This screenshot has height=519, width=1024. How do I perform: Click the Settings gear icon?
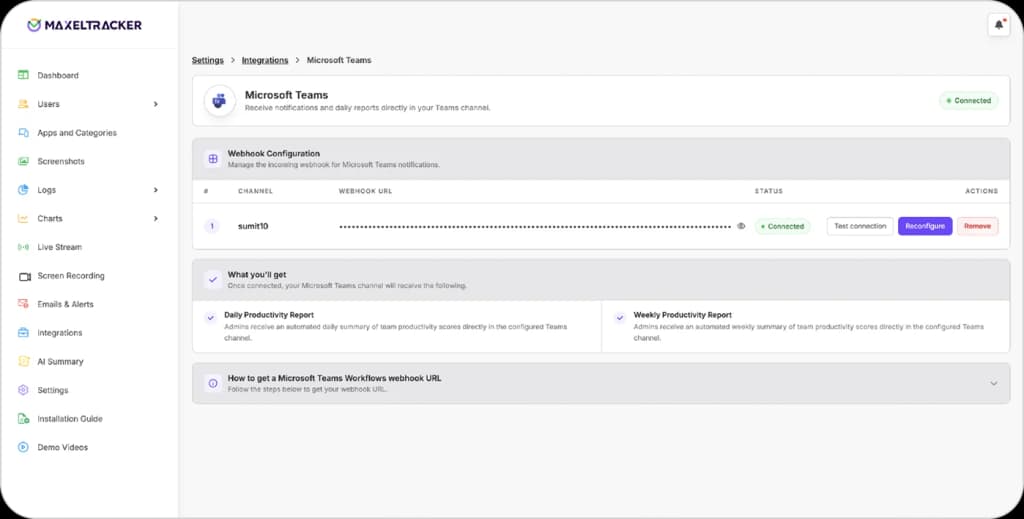tap(24, 390)
